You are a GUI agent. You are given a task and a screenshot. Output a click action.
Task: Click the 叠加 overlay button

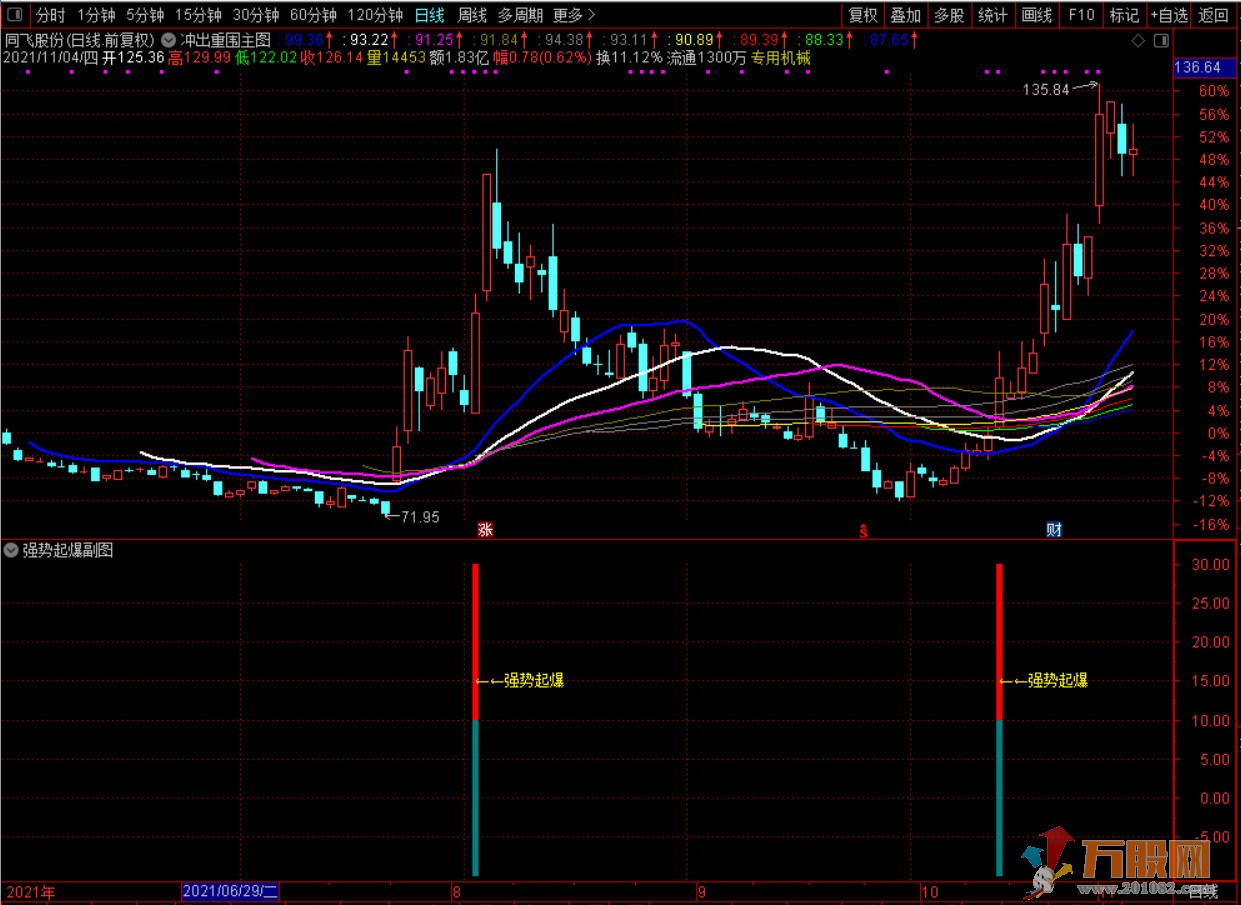tap(906, 15)
